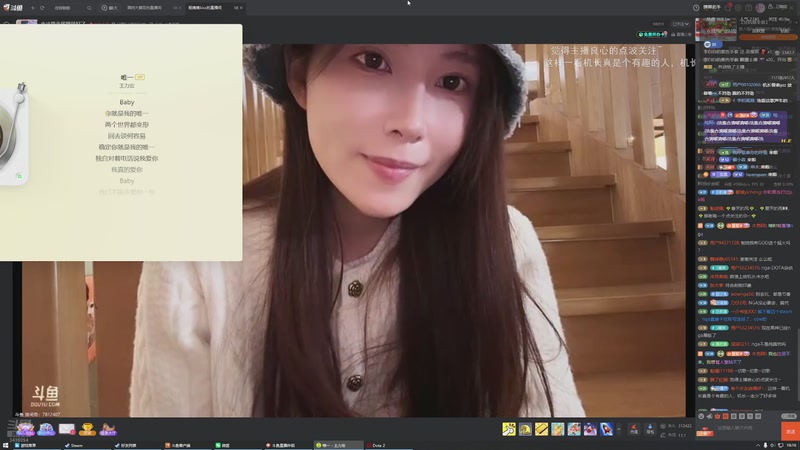
Task: Click the search magnifier icon
Action: [89, 8]
